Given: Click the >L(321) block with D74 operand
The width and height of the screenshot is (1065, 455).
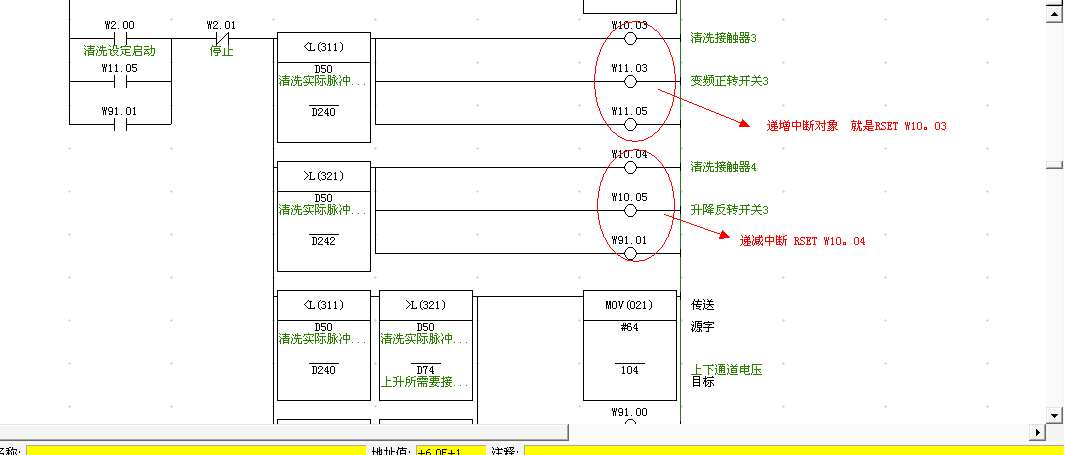Looking at the screenshot, I should coord(425,346).
